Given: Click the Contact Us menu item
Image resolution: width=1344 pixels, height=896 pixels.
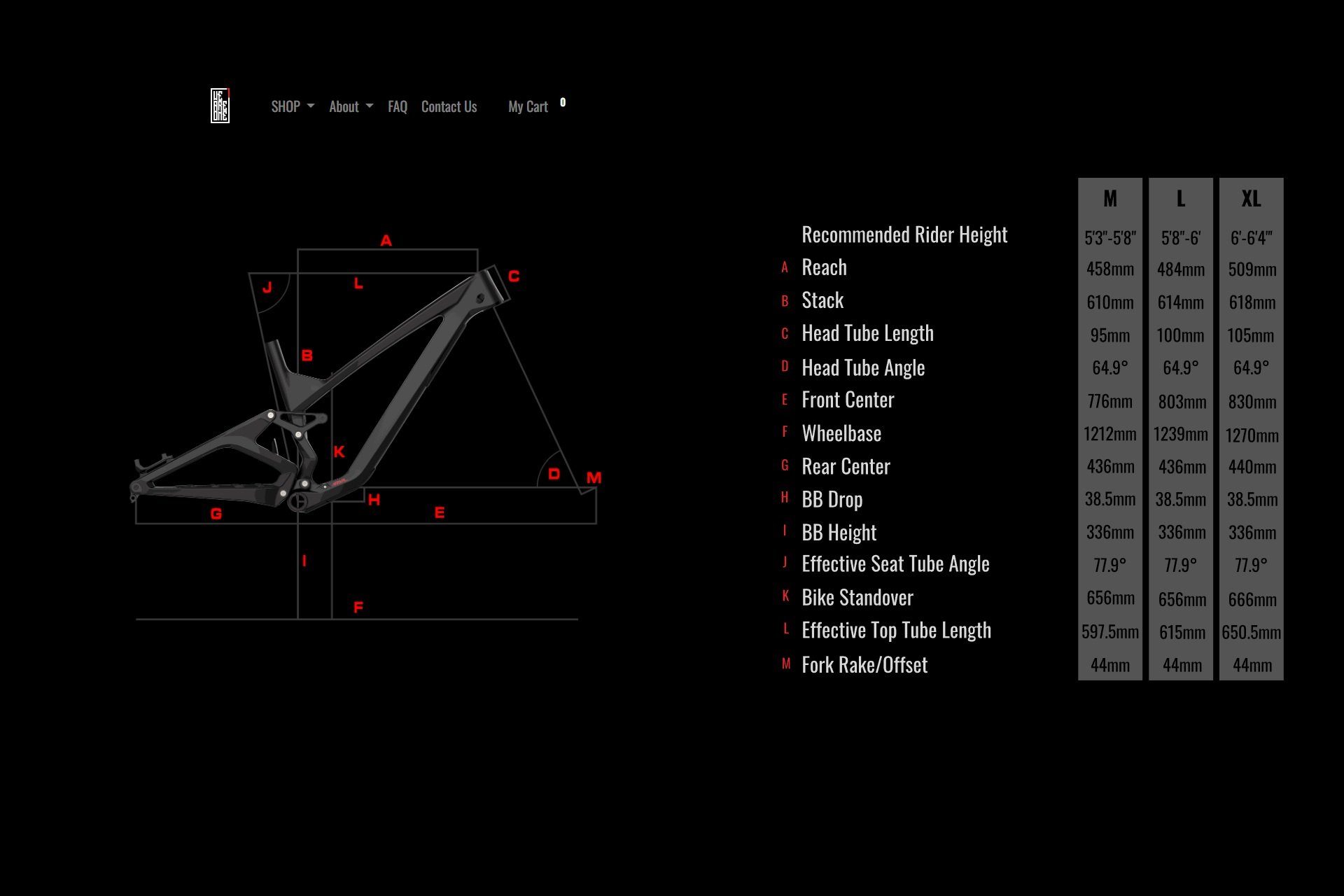Looking at the screenshot, I should pyautogui.click(x=449, y=105).
